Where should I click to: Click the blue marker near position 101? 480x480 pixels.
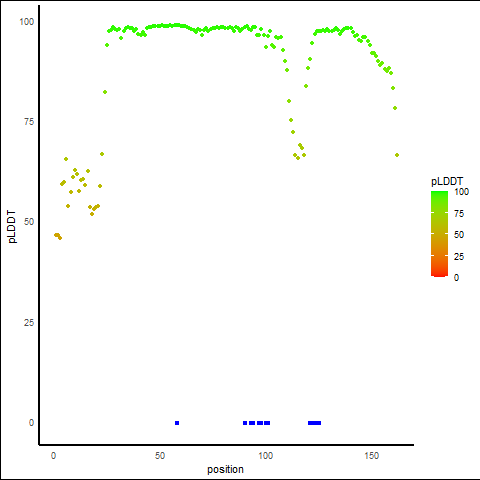[267, 423]
